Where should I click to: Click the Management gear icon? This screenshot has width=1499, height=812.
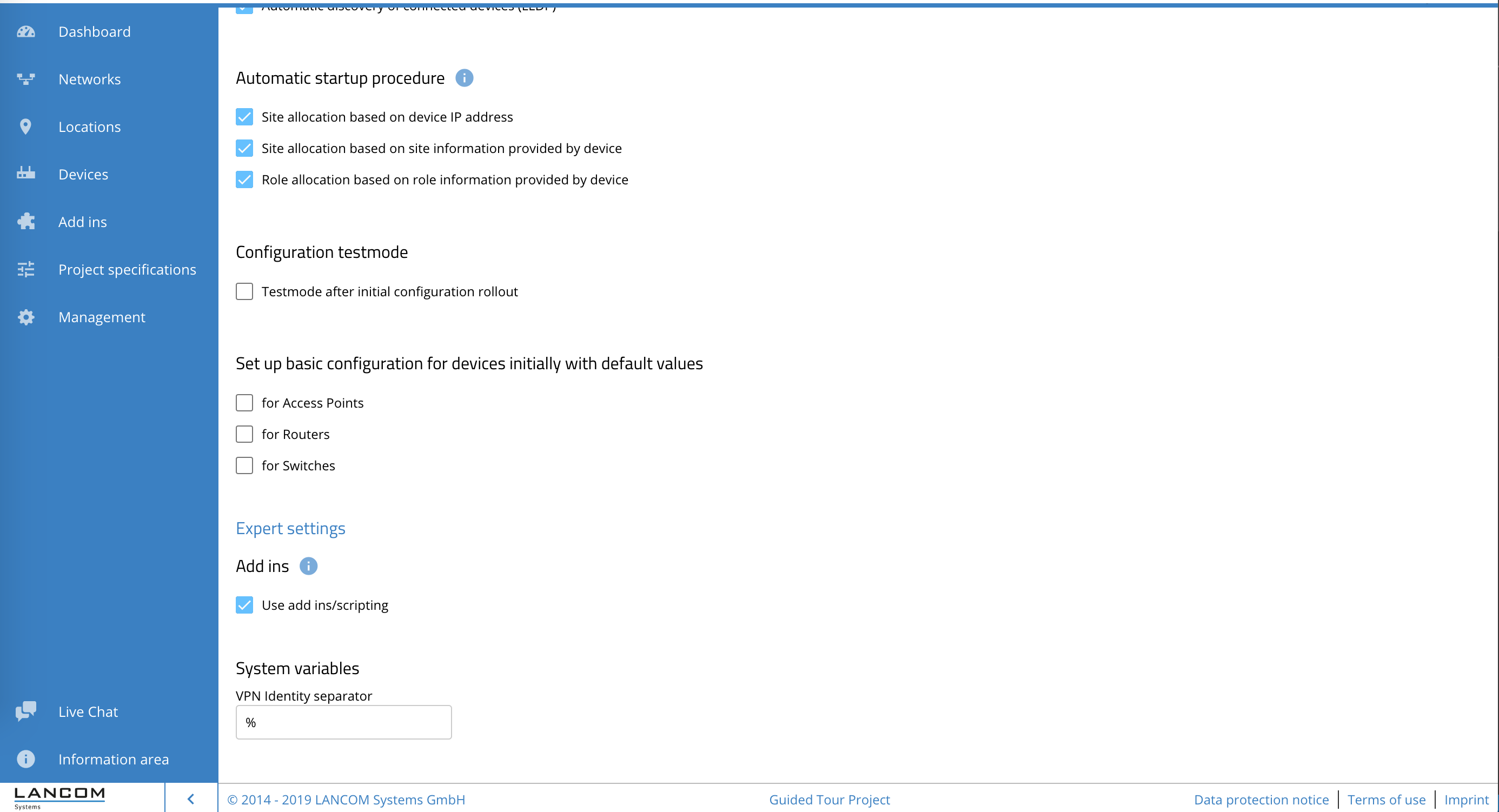pyautogui.click(x=25, y=317)
